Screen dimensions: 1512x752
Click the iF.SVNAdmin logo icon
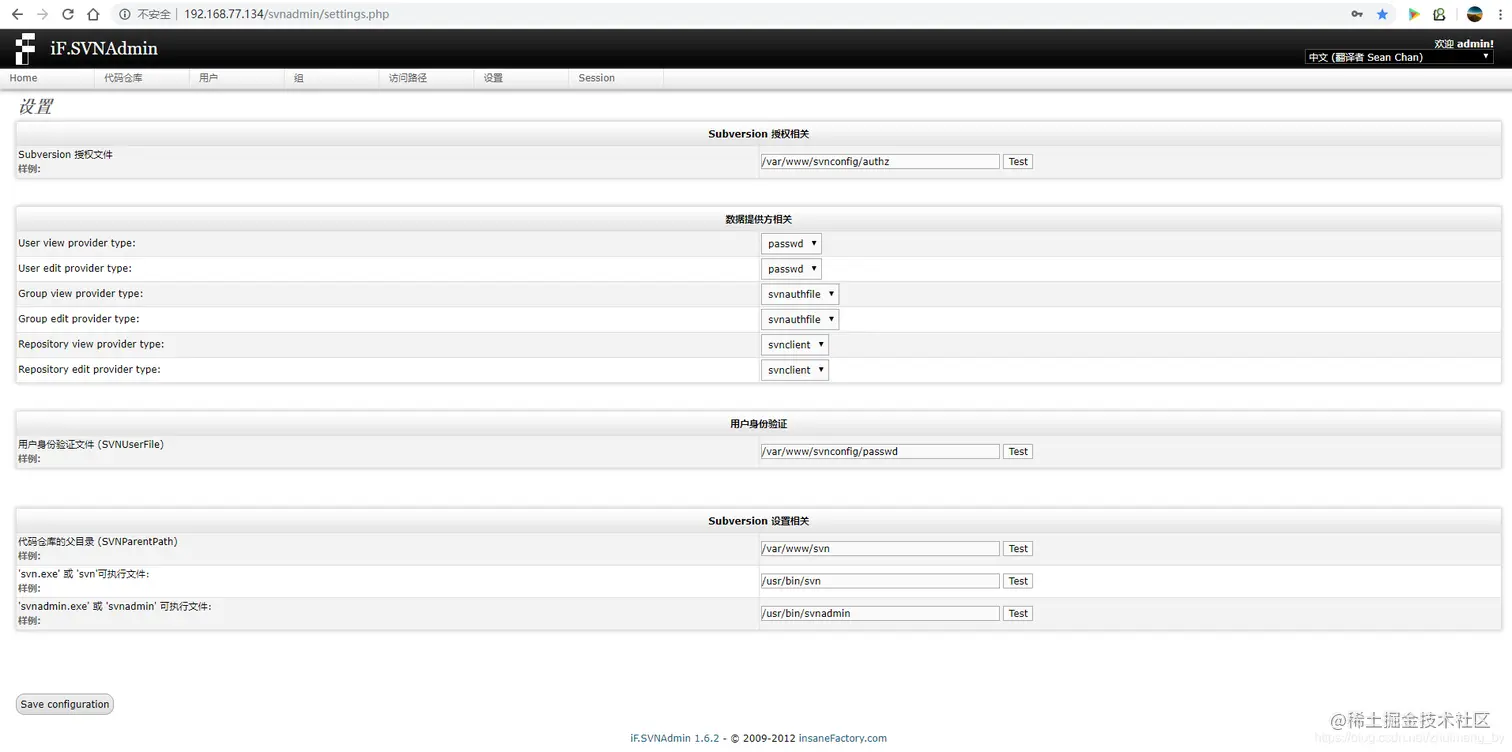point(25,49)
